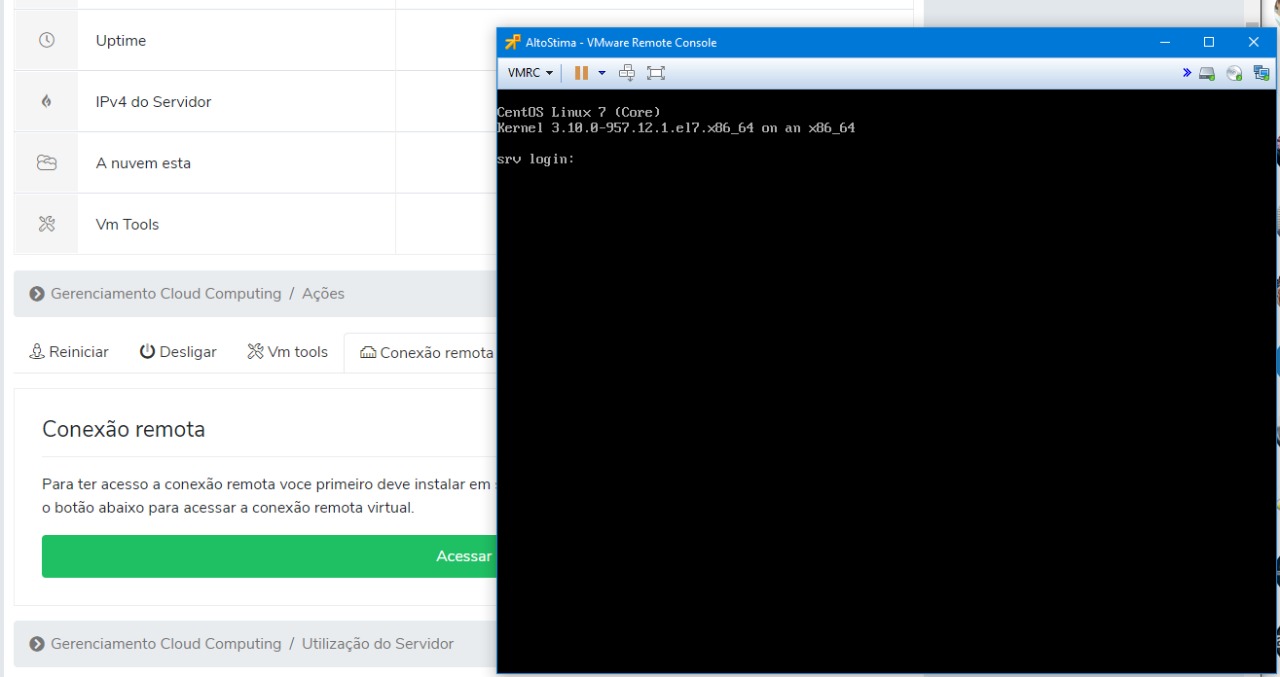This screenshot has height=677, width=1280.
Task: Minimize the VMware Remote Console window
Action: [x=1165, y=42]
